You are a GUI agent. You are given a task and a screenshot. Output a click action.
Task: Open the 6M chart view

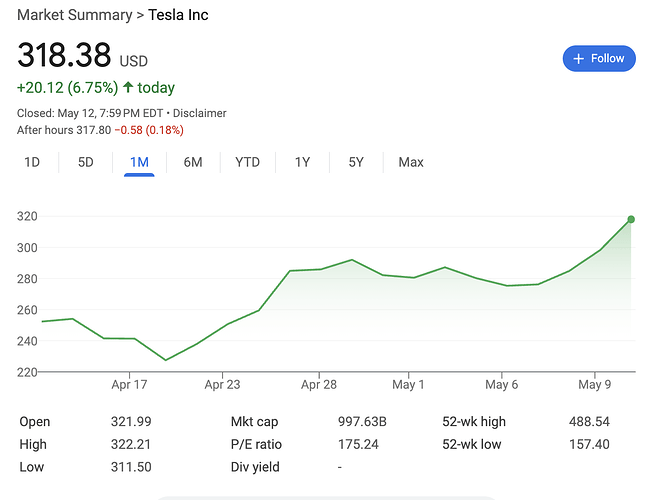[193, 162]
